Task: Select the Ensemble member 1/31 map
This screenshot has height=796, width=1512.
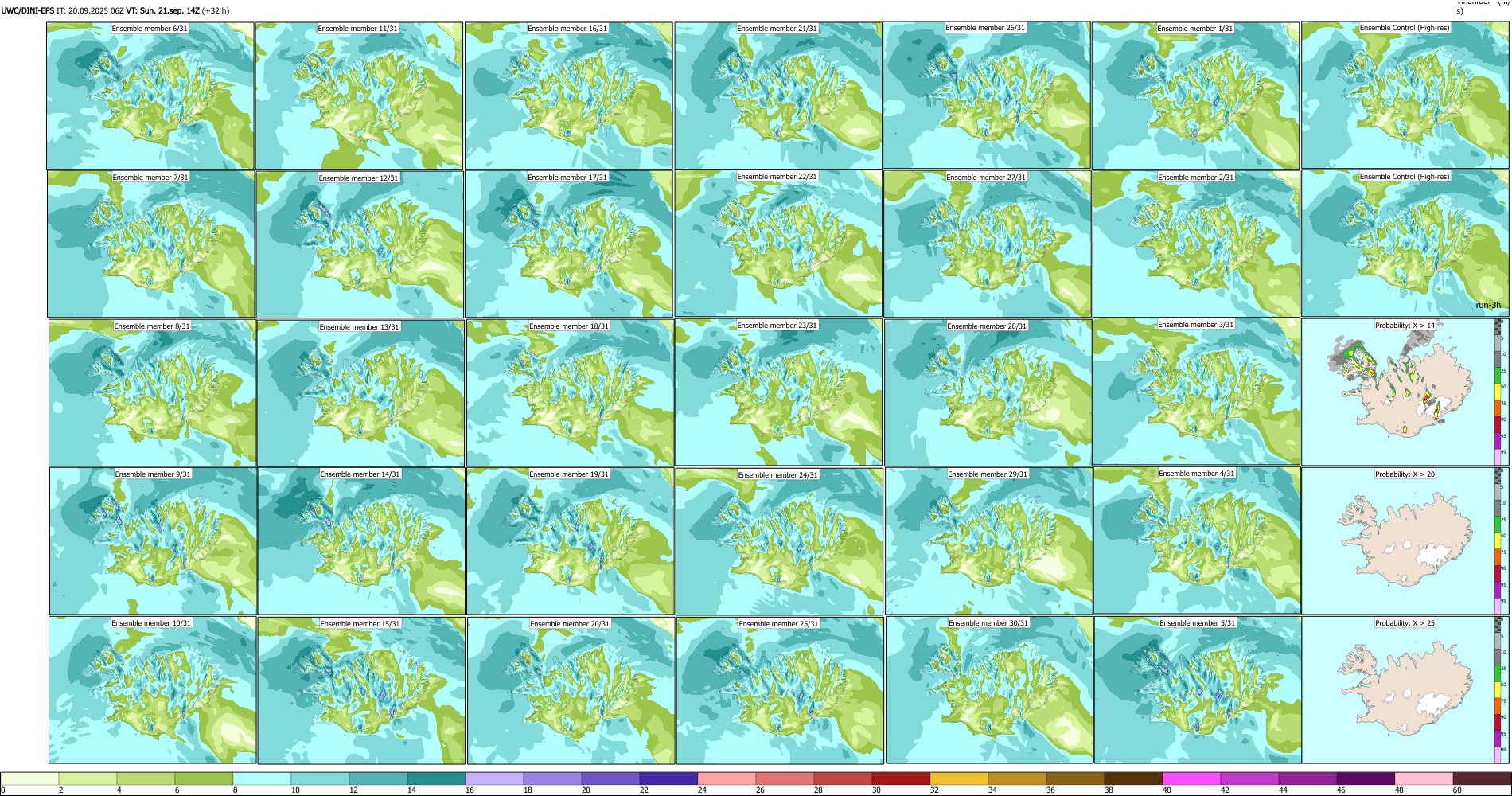Action: (1195, 95)
